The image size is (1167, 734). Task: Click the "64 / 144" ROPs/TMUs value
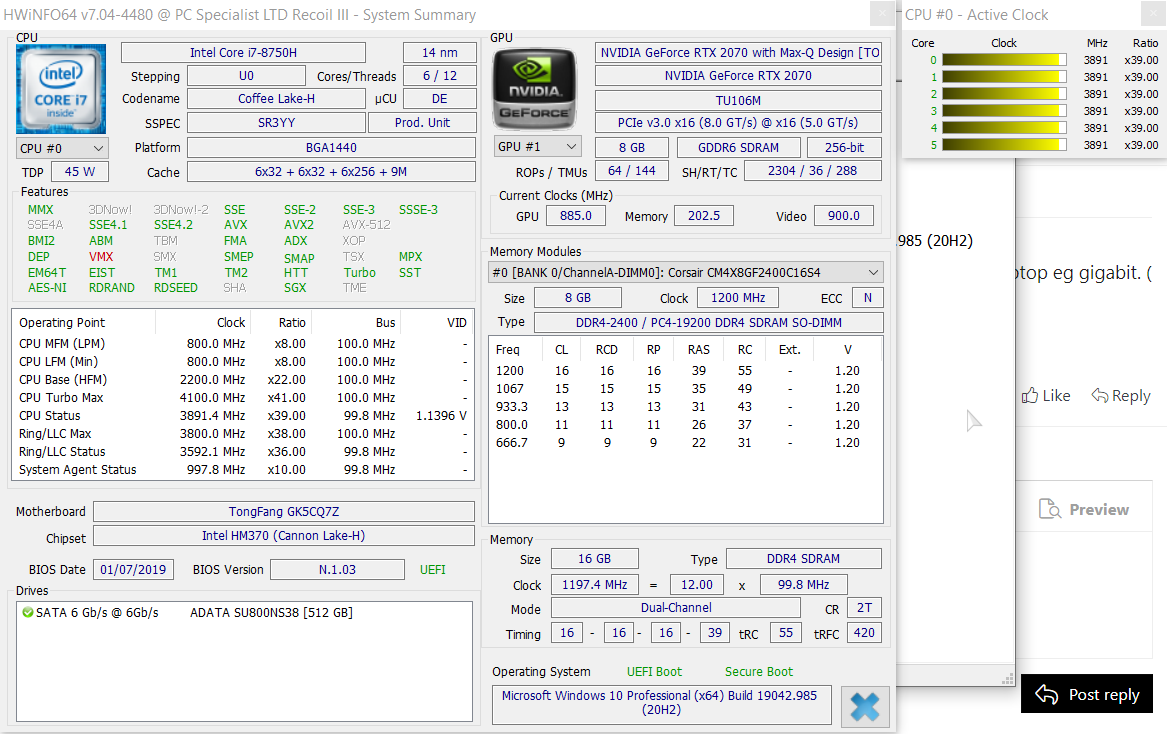tap(632, 170)
